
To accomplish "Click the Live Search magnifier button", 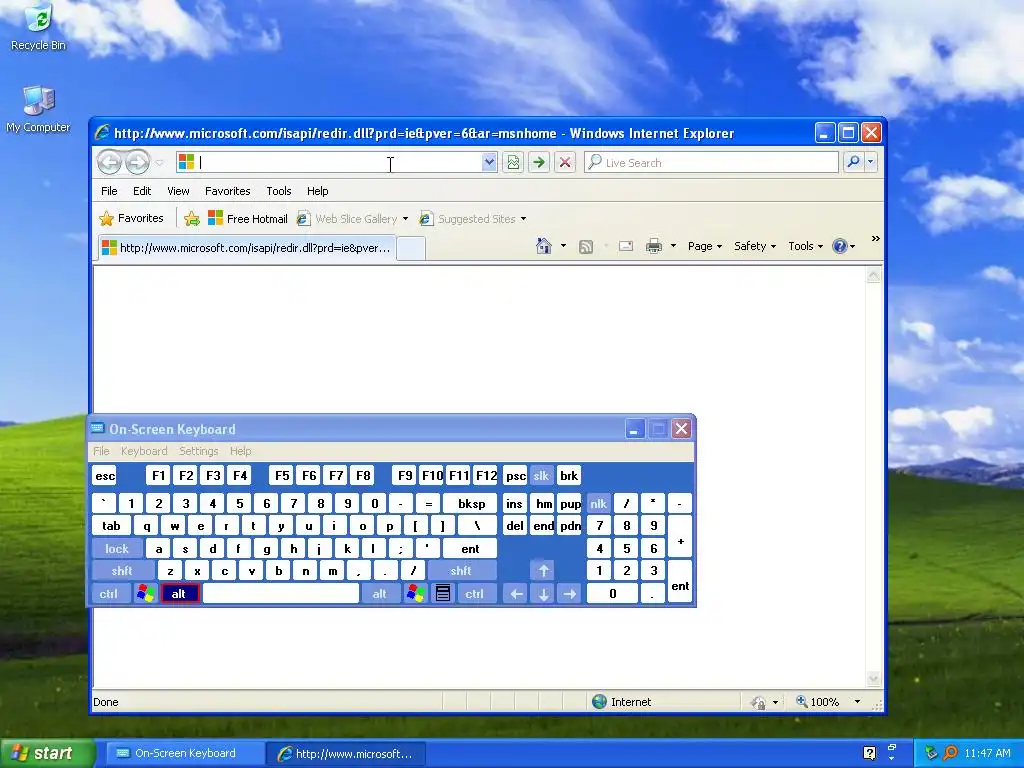I will 853,162.
